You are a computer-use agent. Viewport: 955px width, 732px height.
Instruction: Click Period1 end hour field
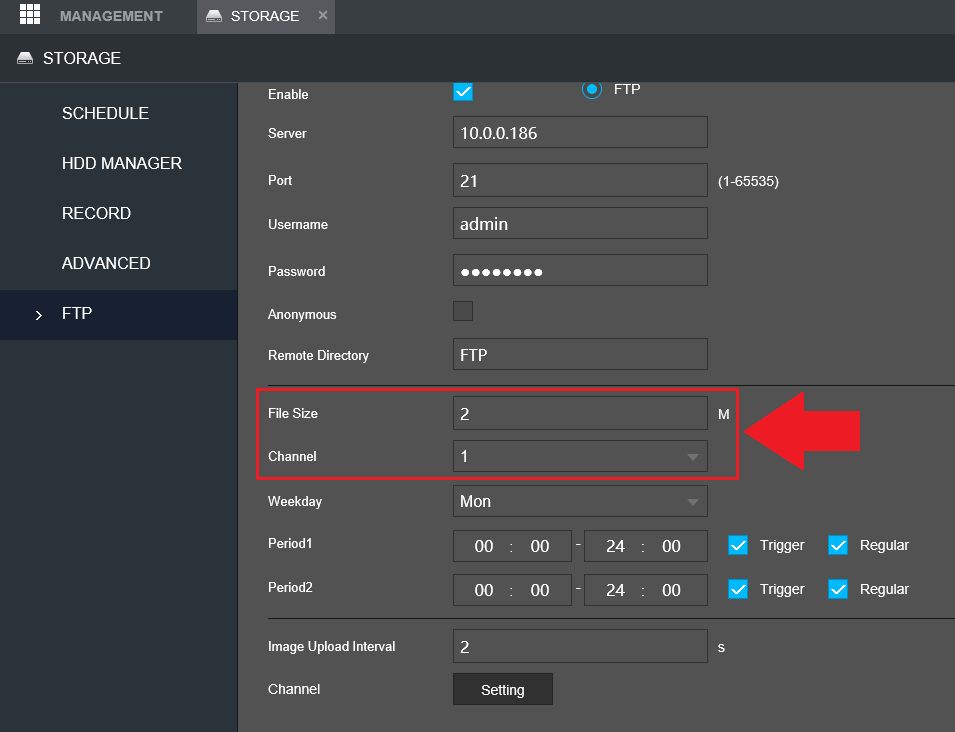coord(615,546)
